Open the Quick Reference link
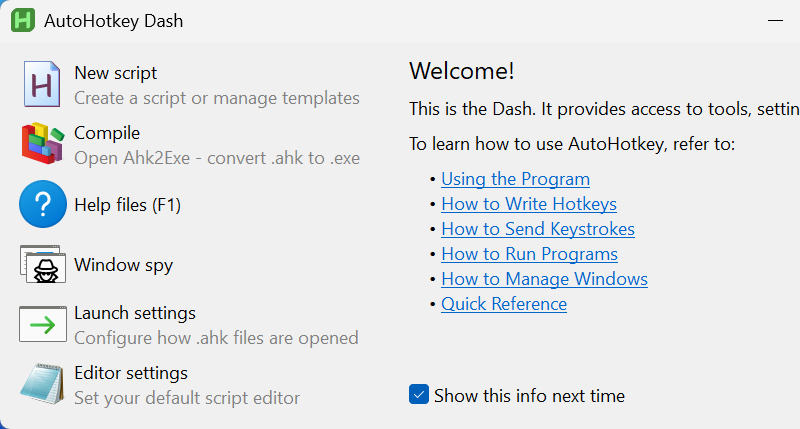The width and height of the screenshot is (800, 429). [x=504, y=304]
